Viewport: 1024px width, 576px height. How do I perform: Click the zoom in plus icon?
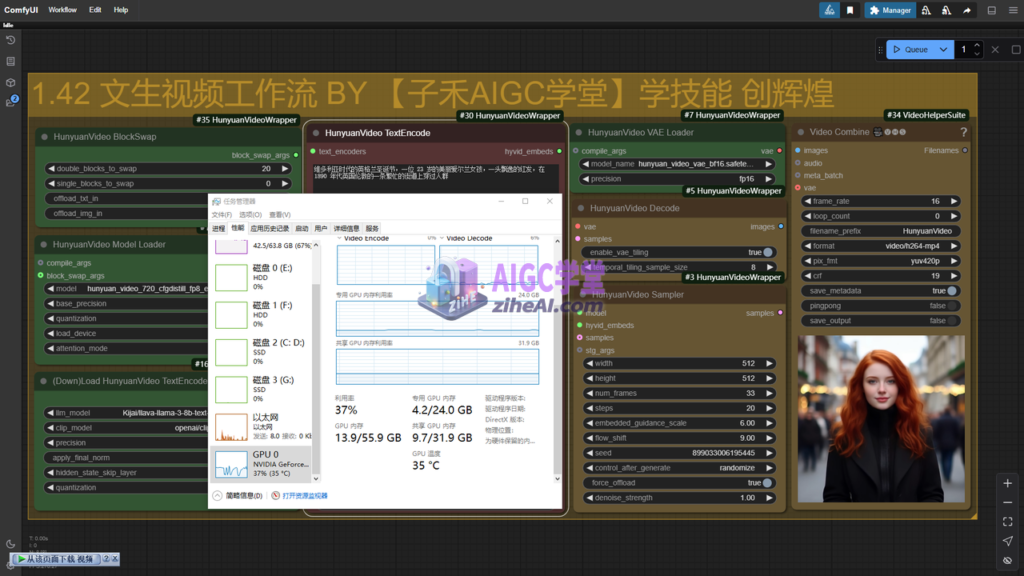pos(1008,483)
